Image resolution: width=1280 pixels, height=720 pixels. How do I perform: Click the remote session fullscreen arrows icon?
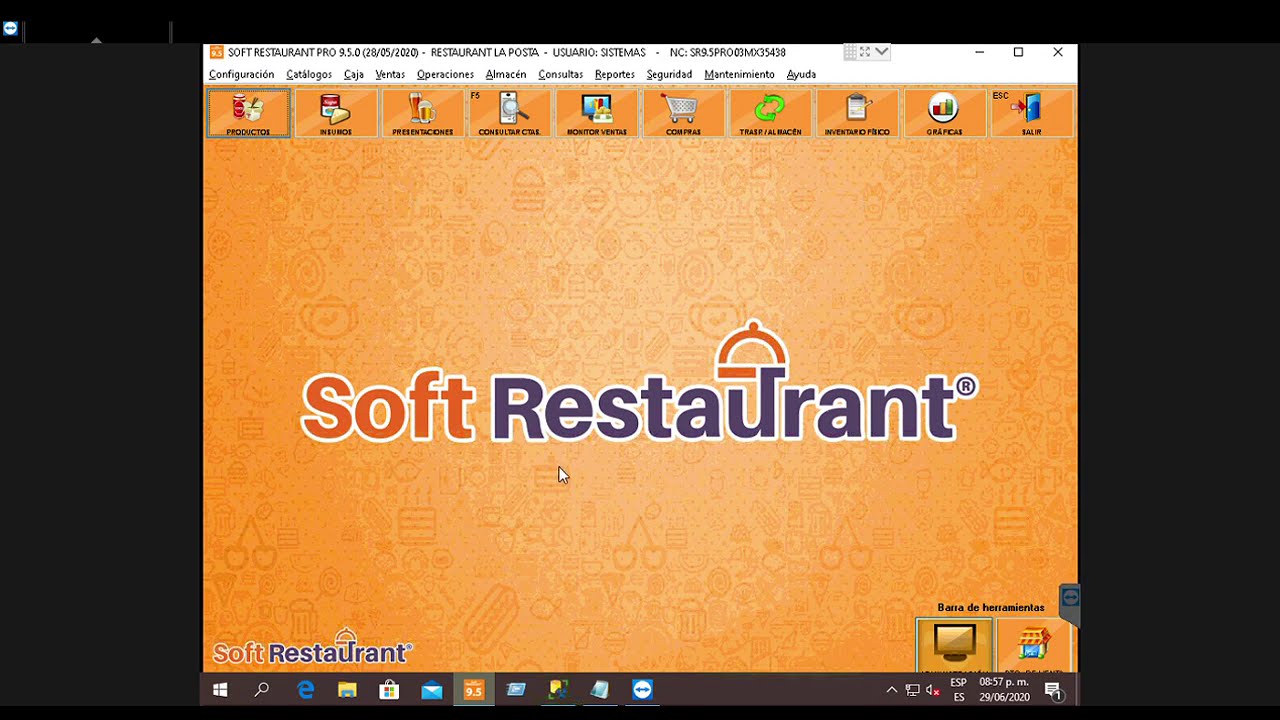865,52
